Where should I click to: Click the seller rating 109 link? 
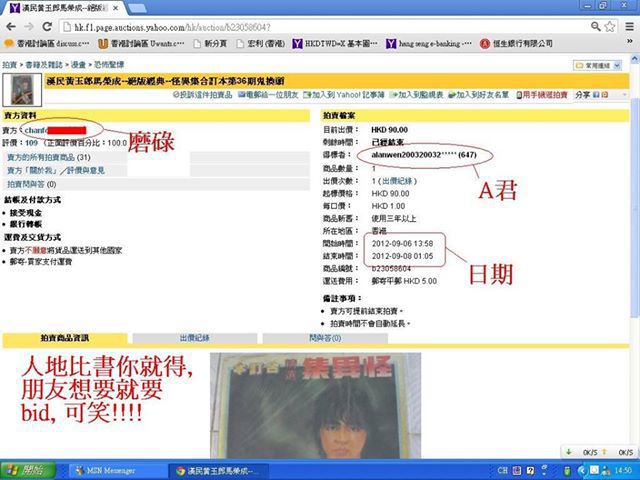[x=31, y=143]
